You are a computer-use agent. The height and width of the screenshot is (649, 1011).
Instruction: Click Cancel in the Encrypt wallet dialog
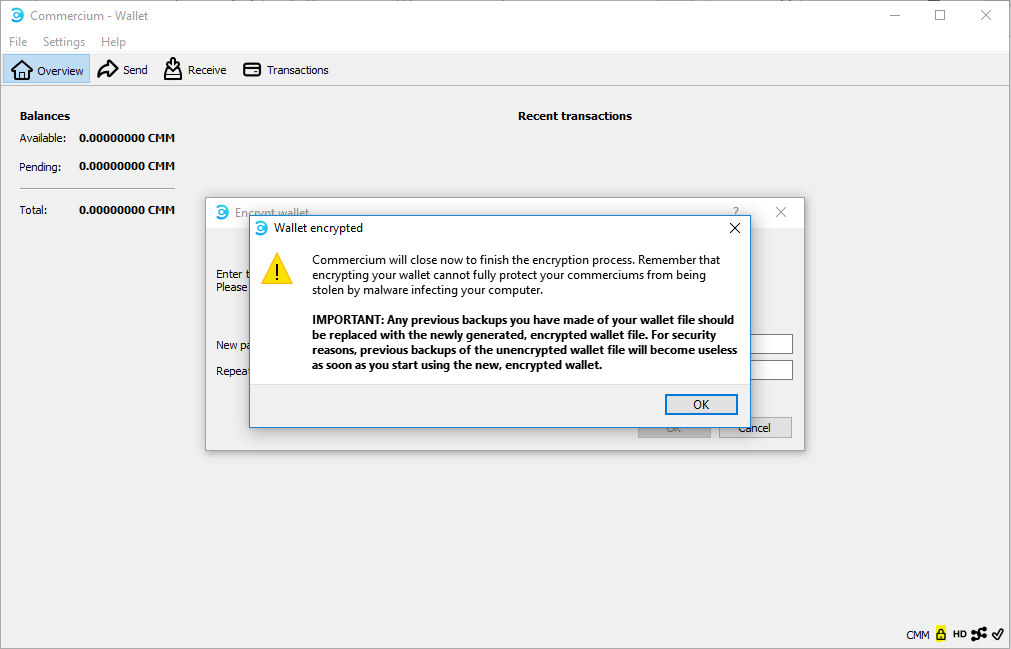tap(755, 428)
